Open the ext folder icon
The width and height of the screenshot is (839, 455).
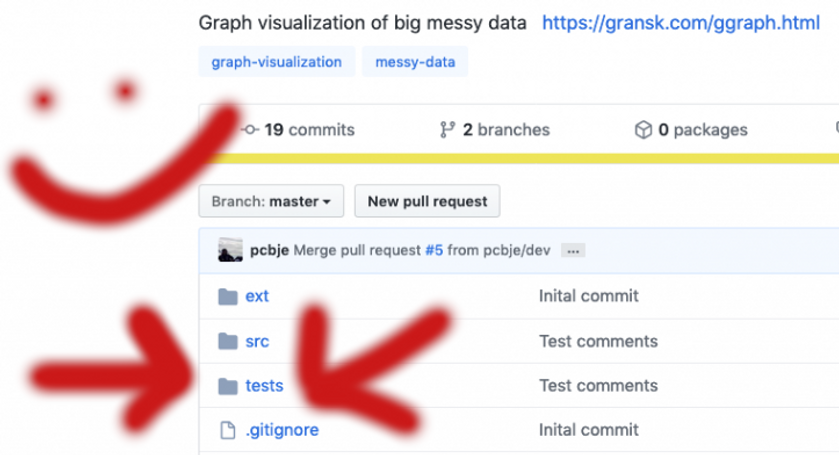tap(228, 297)
